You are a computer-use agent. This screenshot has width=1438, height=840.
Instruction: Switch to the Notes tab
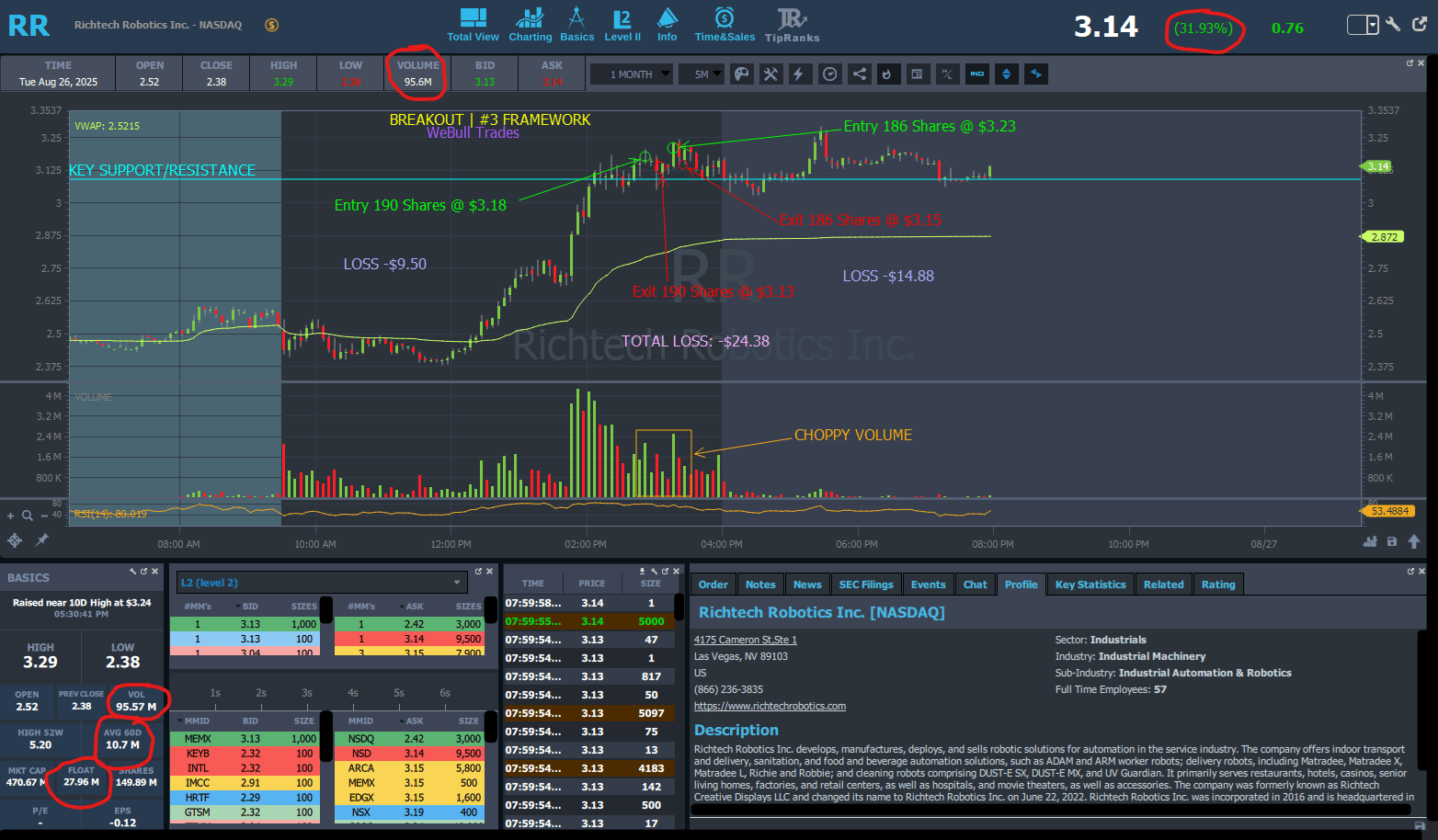(760, 585)
